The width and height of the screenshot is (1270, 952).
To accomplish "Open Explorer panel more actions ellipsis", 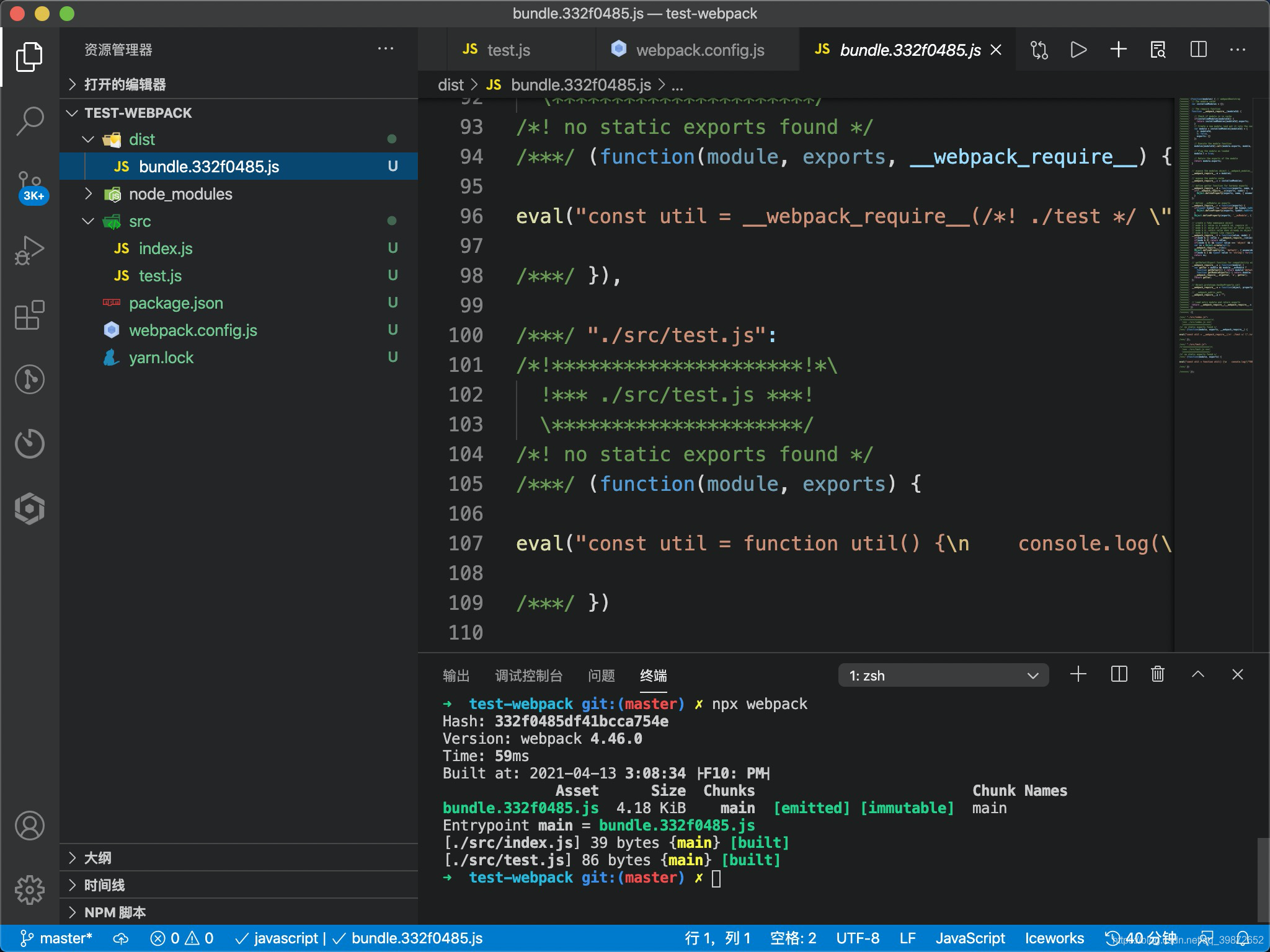I will (386, 49).
